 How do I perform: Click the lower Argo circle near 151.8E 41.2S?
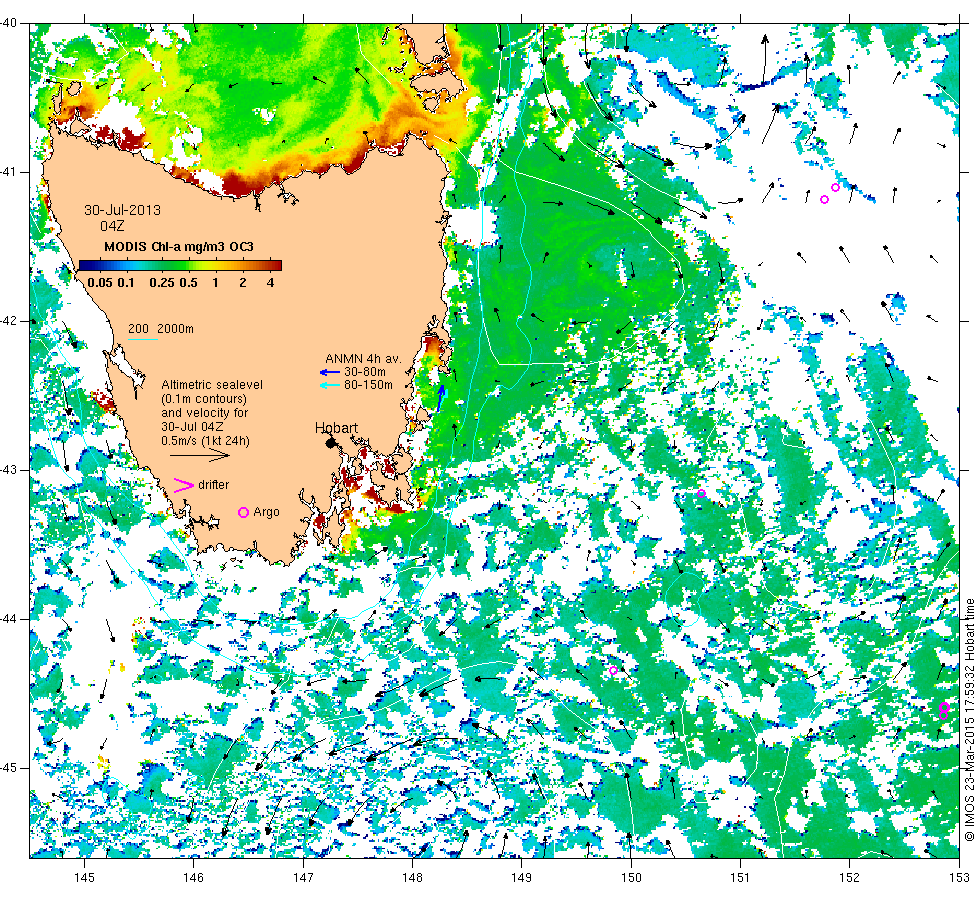click(824, 200)
